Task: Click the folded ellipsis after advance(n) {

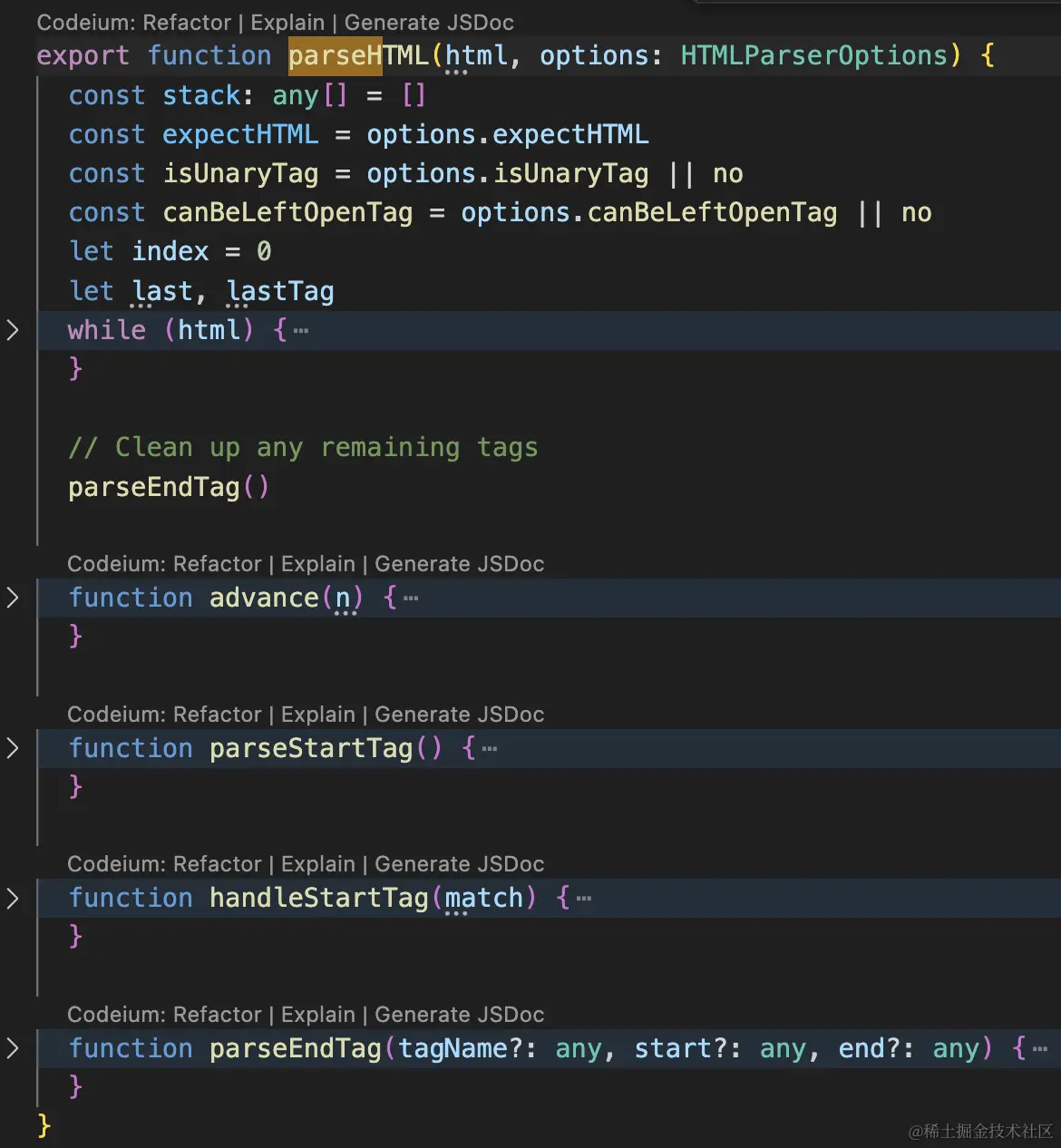Action: [411, 598]
